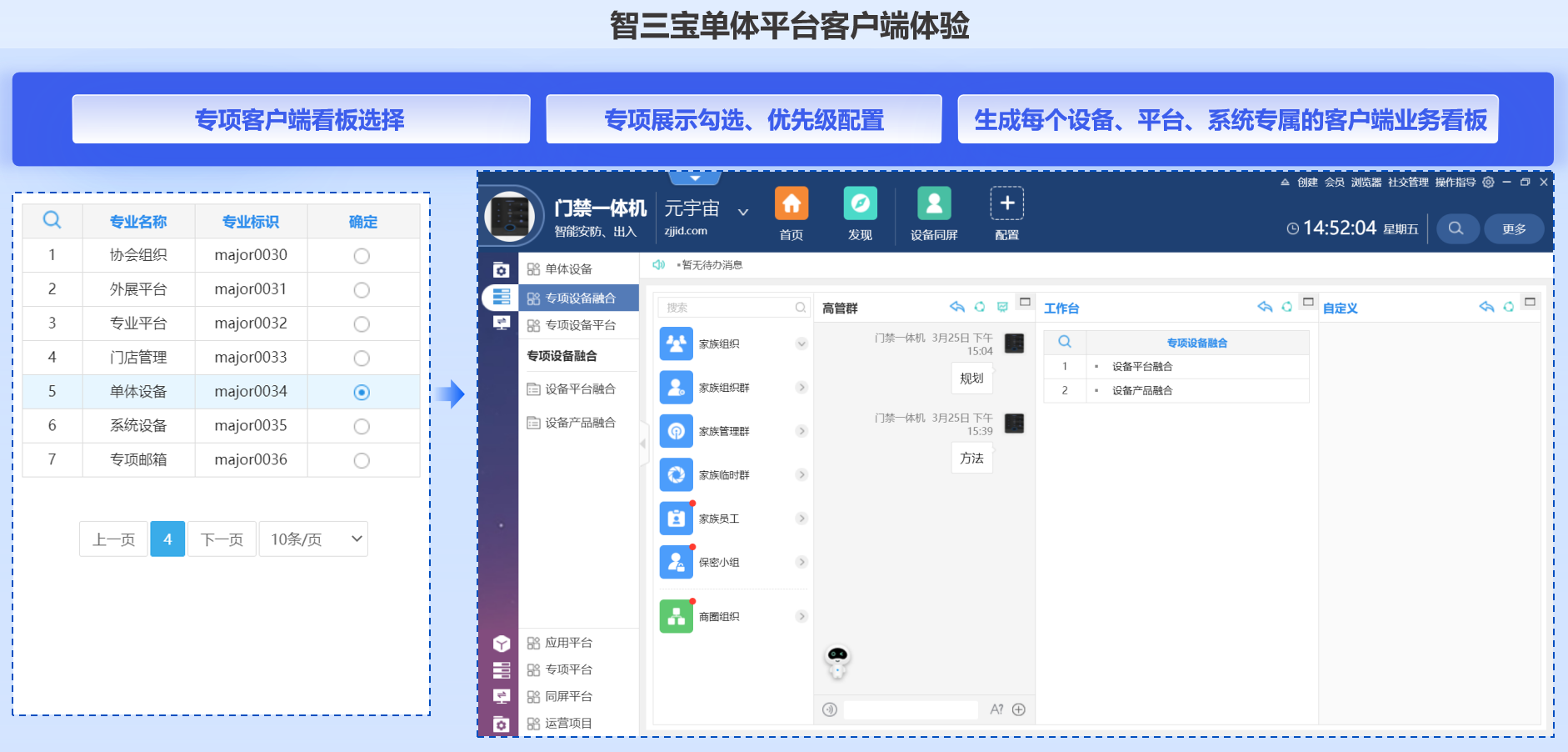Expand the 元宇宙 dropdown chevron
1568x752 pixels.
pos(743,212)
